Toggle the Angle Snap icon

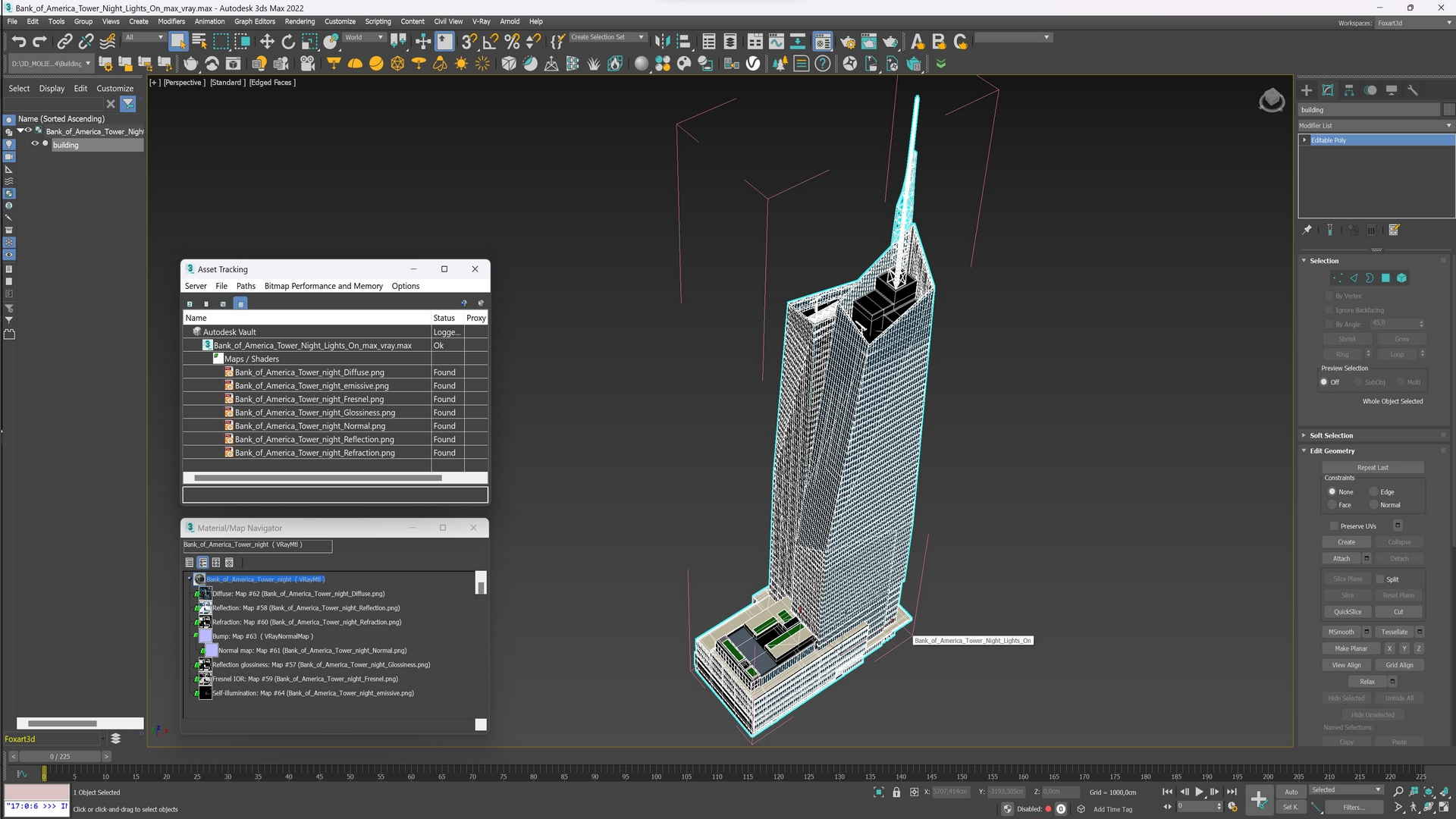pyautogui.click(x=491, y=41)
